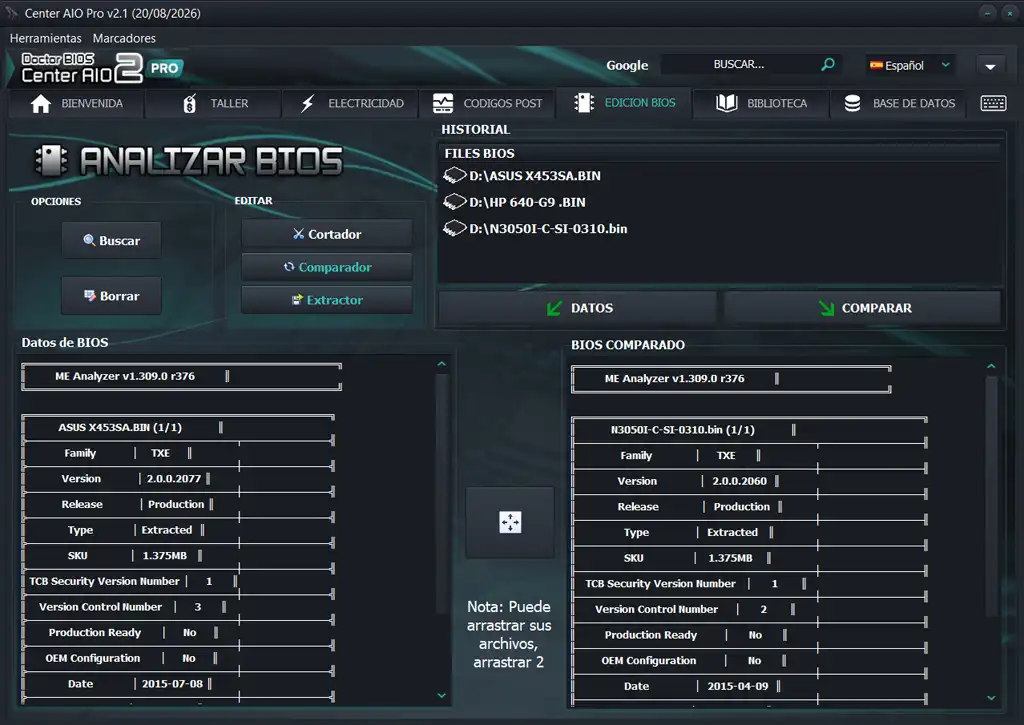This screenshot has width=1024, height=725.
Task: Click green arrow icon on COMPARAR button
Action: coord(826,308)
